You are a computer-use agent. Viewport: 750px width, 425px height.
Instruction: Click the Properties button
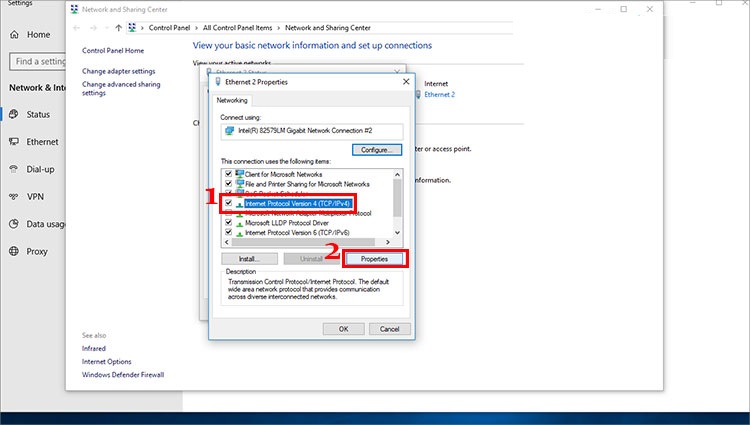[374, 259]
